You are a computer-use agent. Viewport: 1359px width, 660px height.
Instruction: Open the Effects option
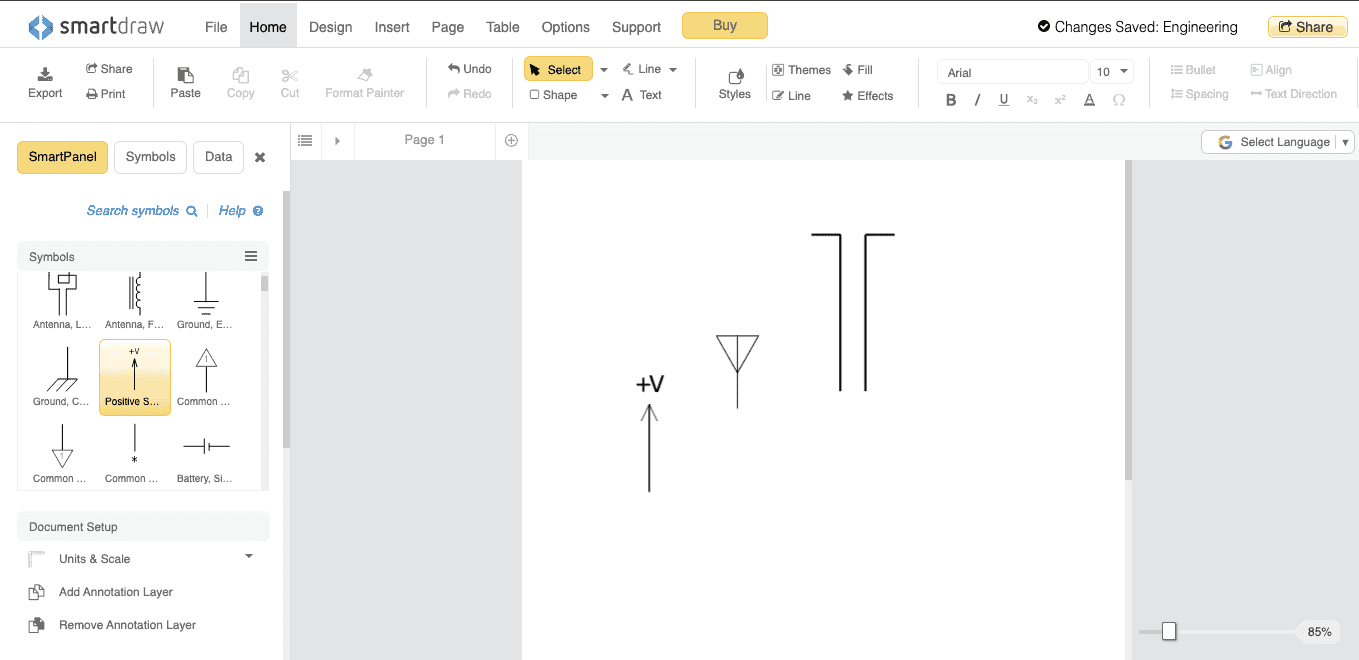868,96
